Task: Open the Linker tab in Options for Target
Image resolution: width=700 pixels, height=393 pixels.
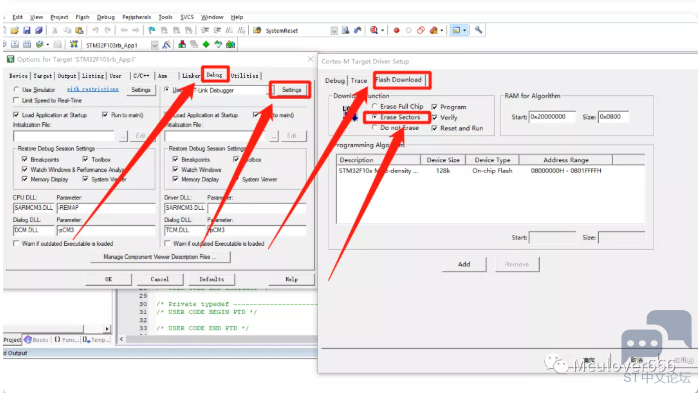Action: [x=191, y=76]
